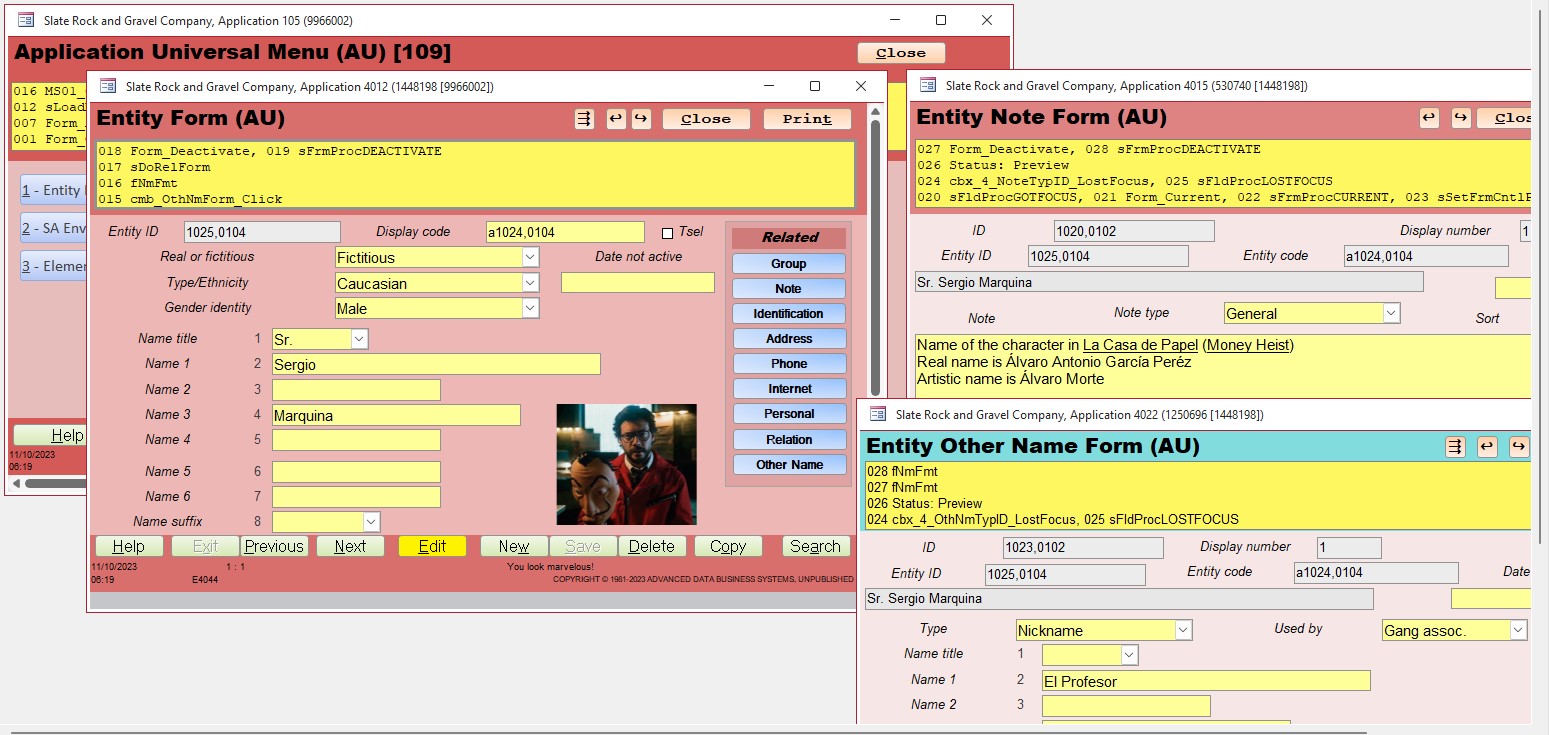The height and width of the screenshot is (735, 1550).
Task: Click the Sergio Marquina photo thumbnail
Action: click(626, 464)
